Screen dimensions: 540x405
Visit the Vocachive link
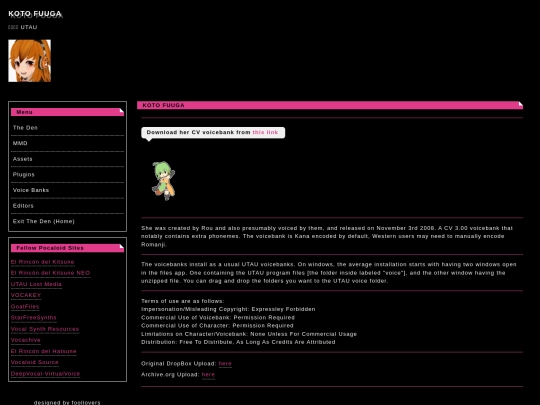click(25, 340)
